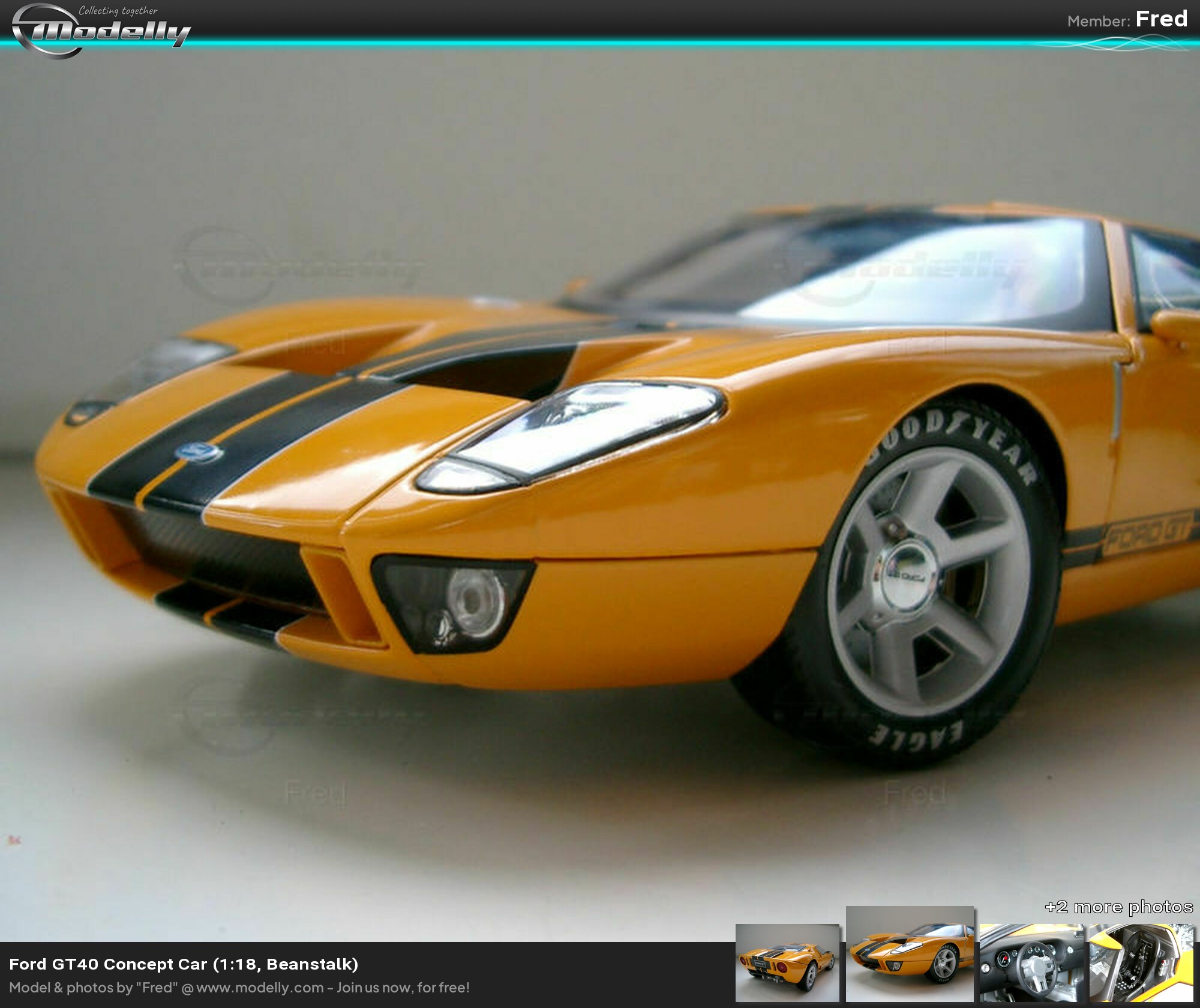Click 'Collecting together' tagline text

[118, 11]
